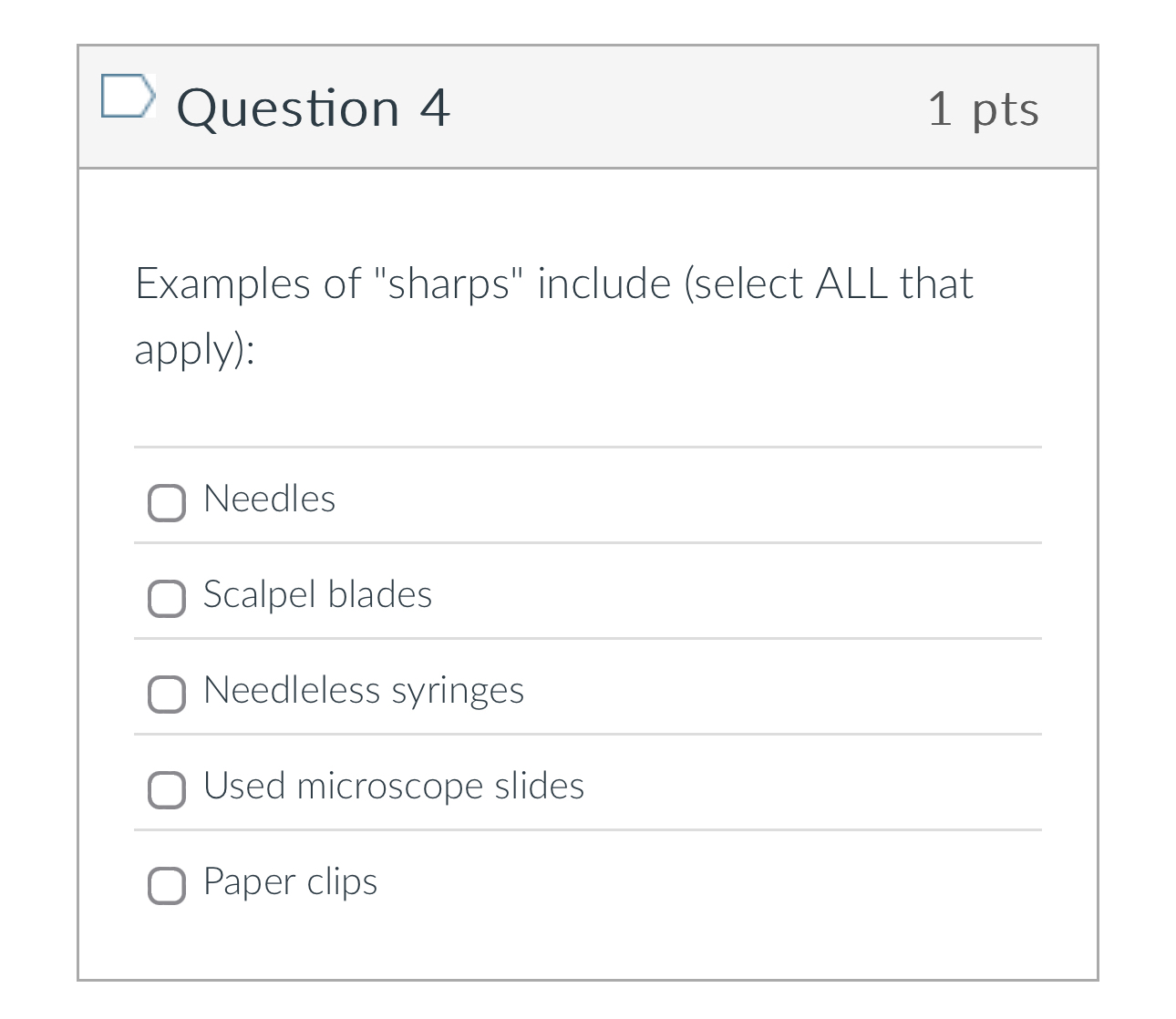The image size is (1176, 1019).
Task: Flag Question 4 for review
Action: point(127,97)
